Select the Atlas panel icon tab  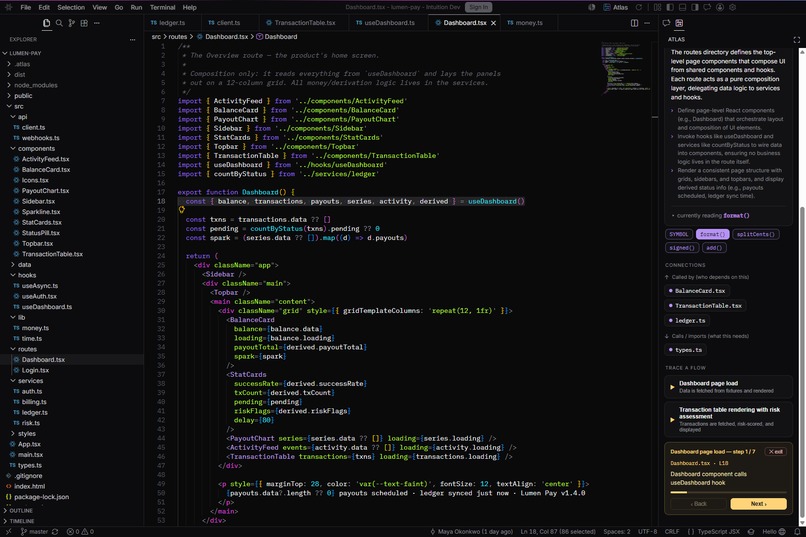pyautogui.click(x=679, y=23)
